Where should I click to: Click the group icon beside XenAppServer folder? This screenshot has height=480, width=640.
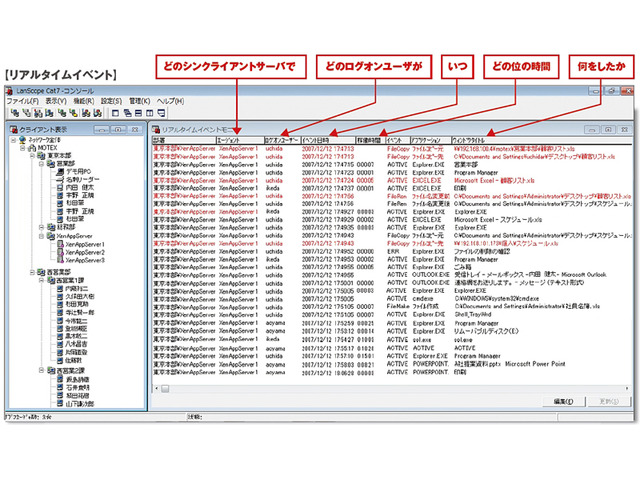coord(51,236)
